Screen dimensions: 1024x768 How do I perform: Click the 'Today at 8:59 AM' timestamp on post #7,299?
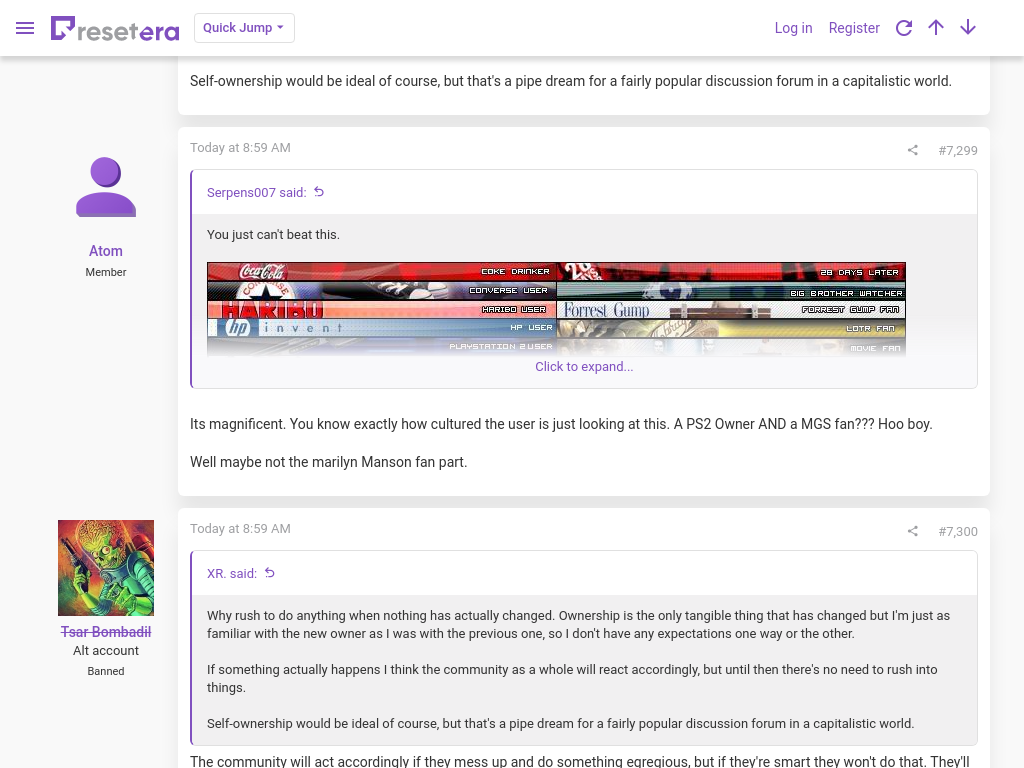(x=240, y=148)
